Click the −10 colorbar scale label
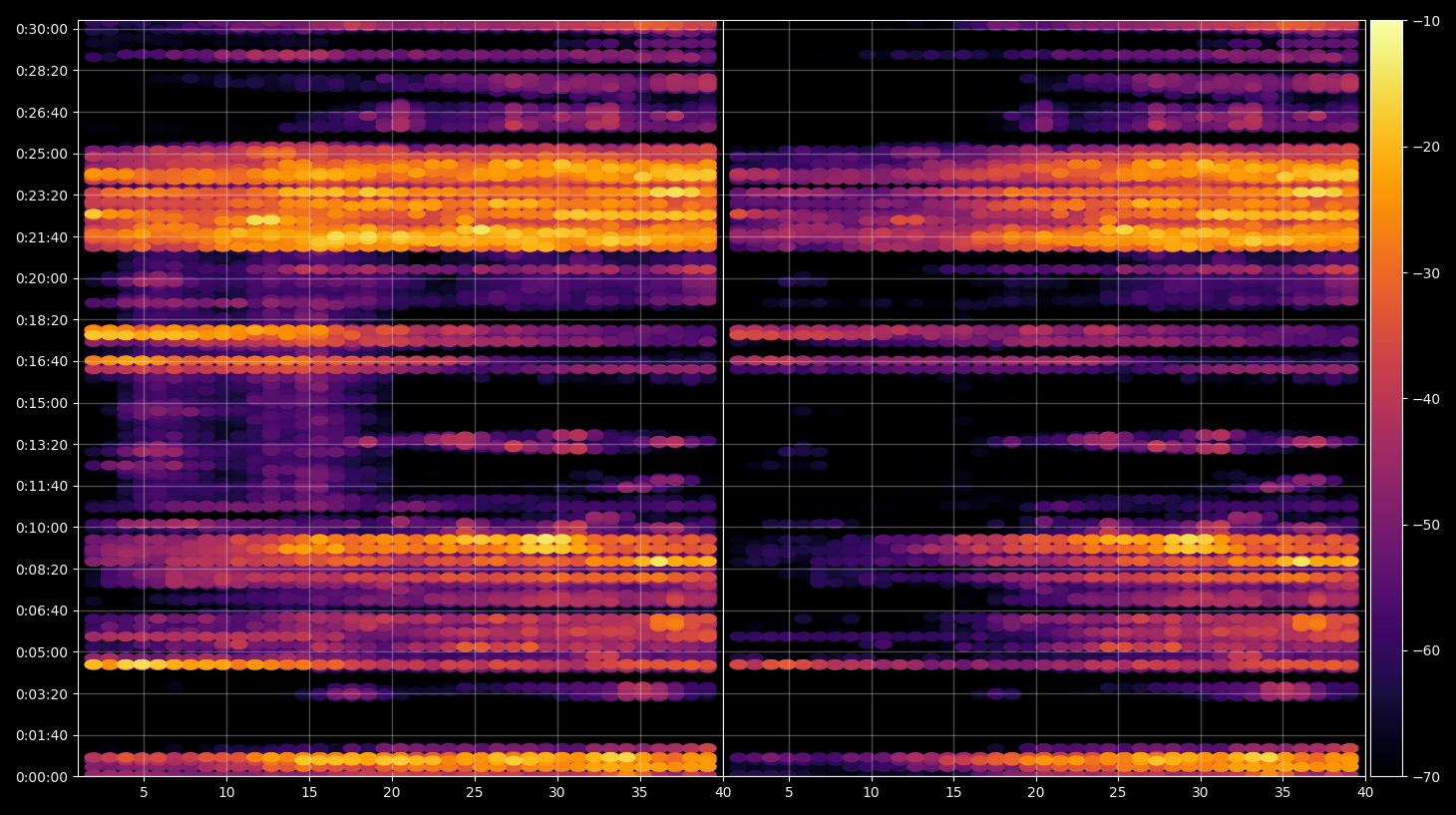 pos(1426,21)
